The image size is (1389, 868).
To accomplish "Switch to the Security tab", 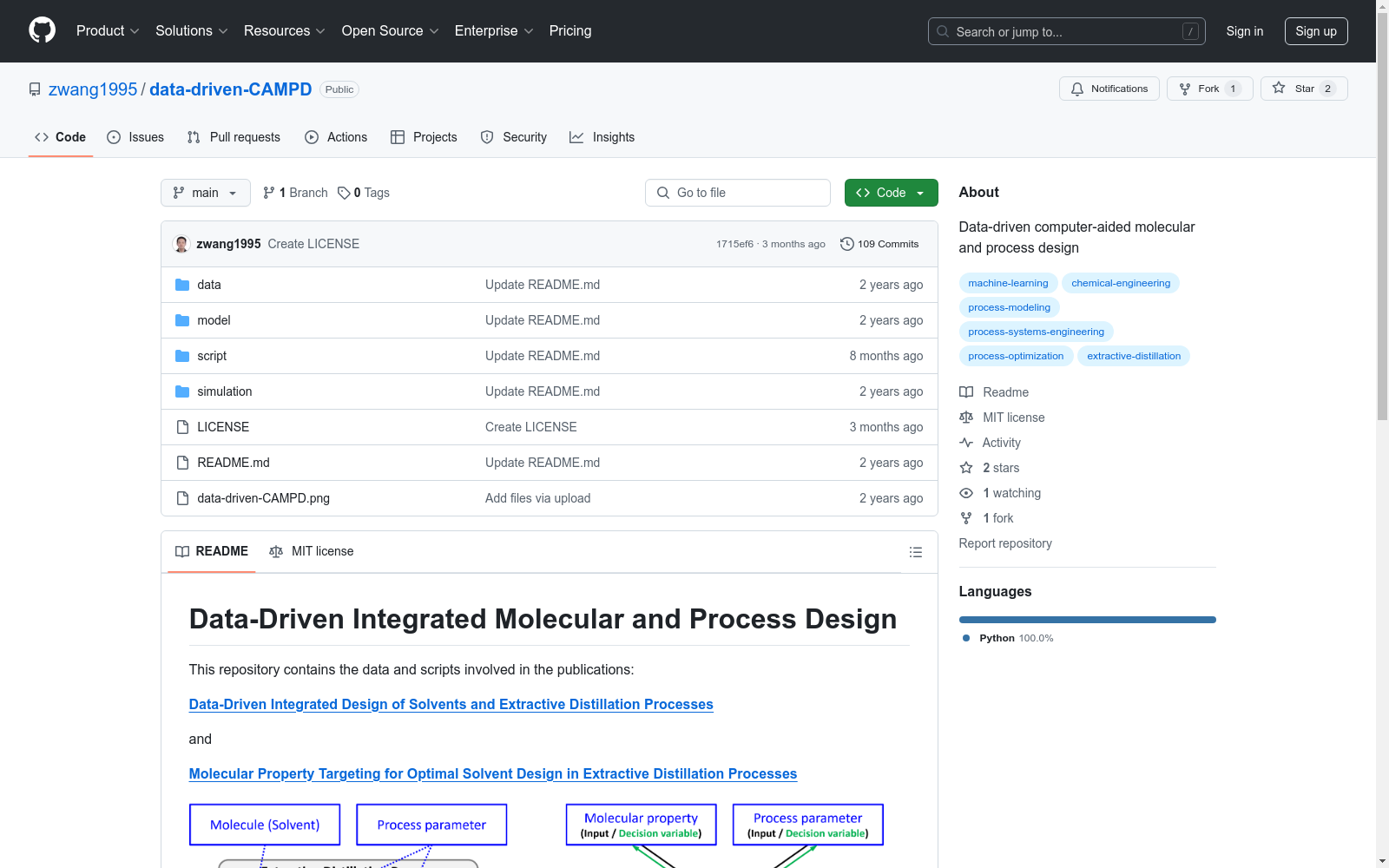I will tap(514, 137).
